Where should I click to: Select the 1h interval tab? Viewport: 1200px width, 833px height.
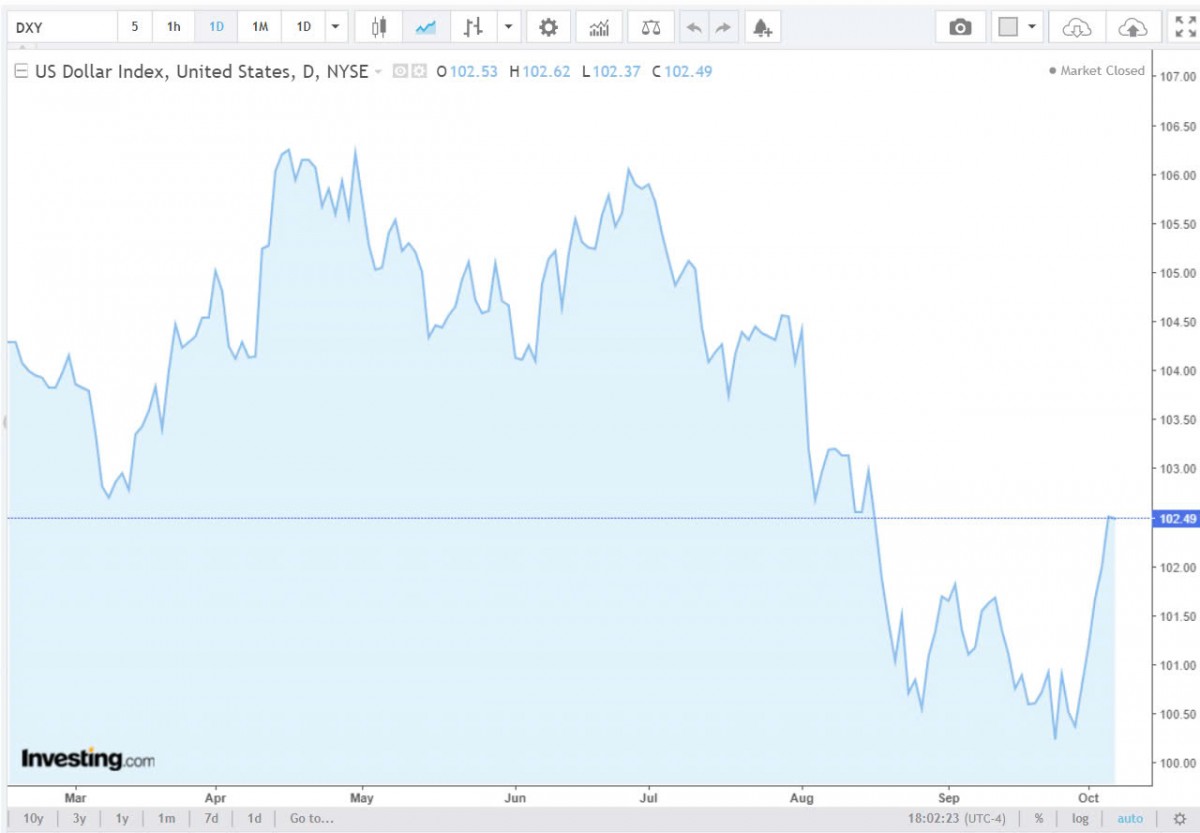(171, 27)
